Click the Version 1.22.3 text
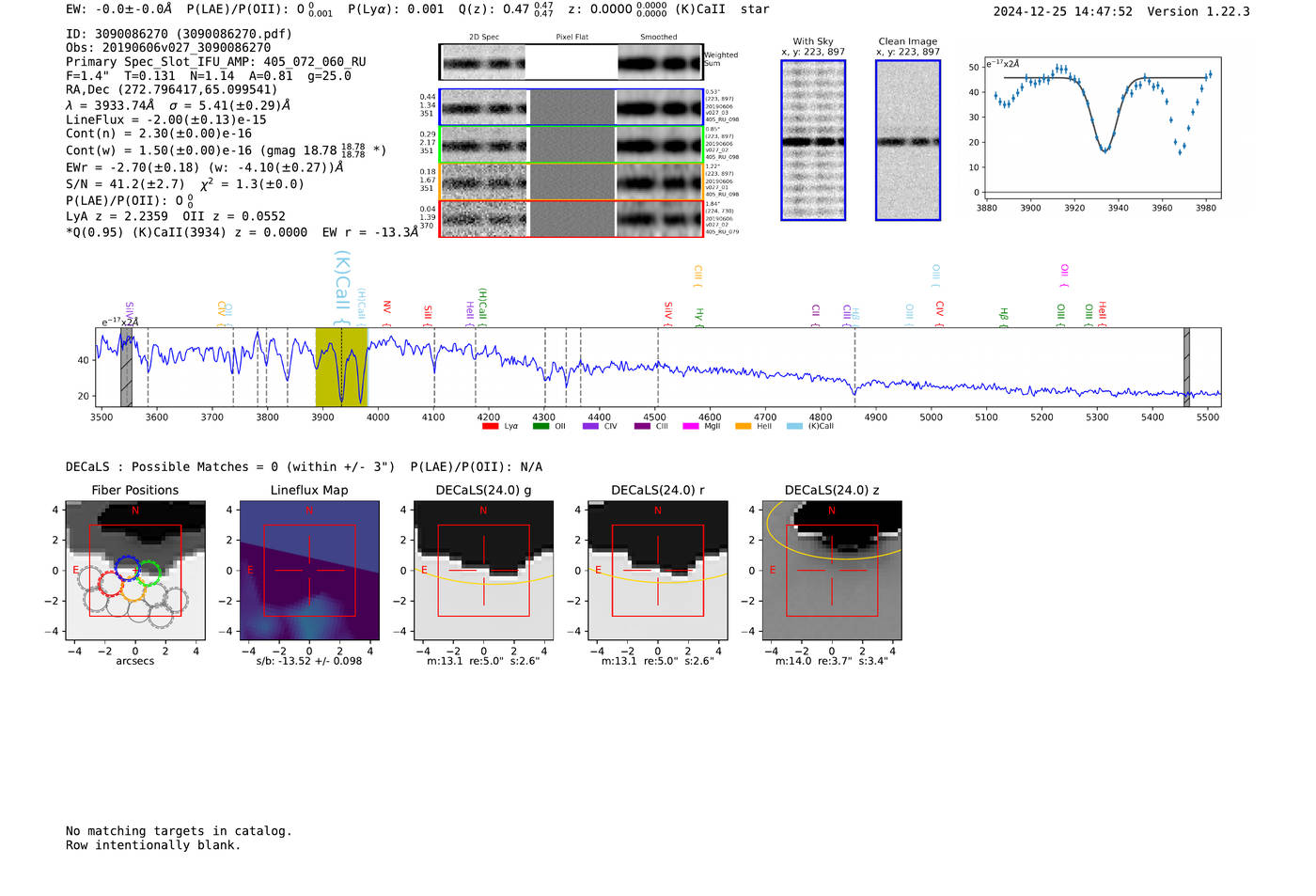This screenshot has height=896, width=1316. click(1198, 11)
